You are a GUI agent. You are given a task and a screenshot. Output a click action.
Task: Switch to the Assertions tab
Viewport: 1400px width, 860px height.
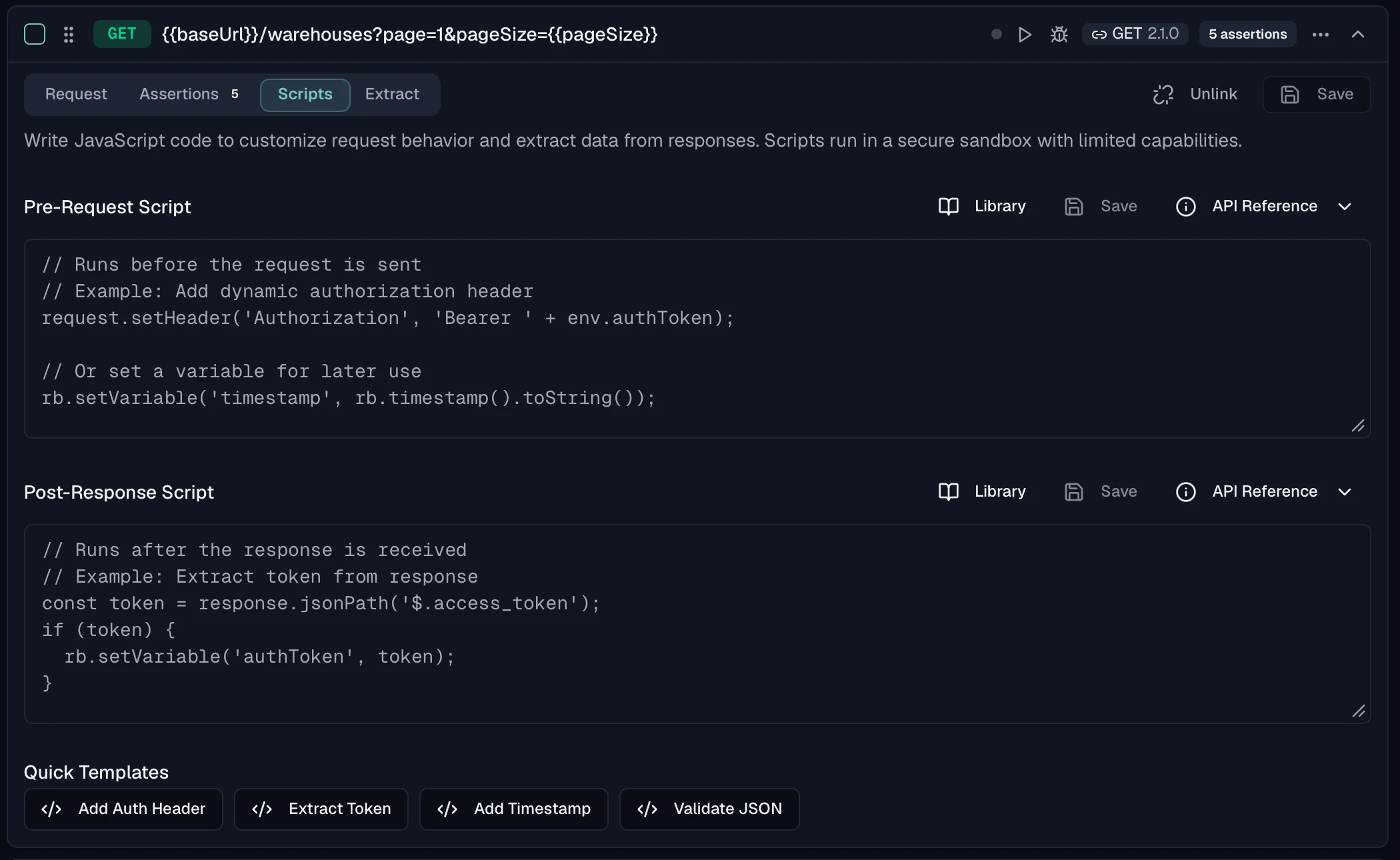point(189,94)
